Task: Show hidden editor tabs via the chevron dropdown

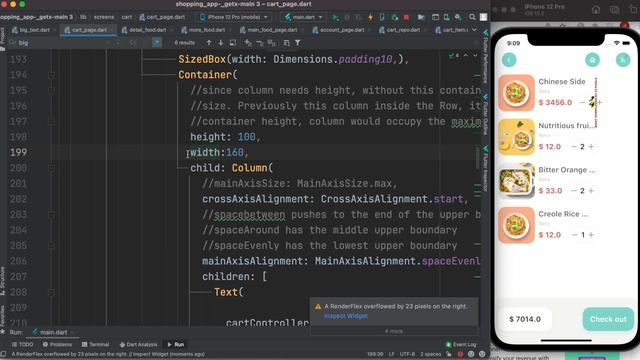Action: (474, 30)
